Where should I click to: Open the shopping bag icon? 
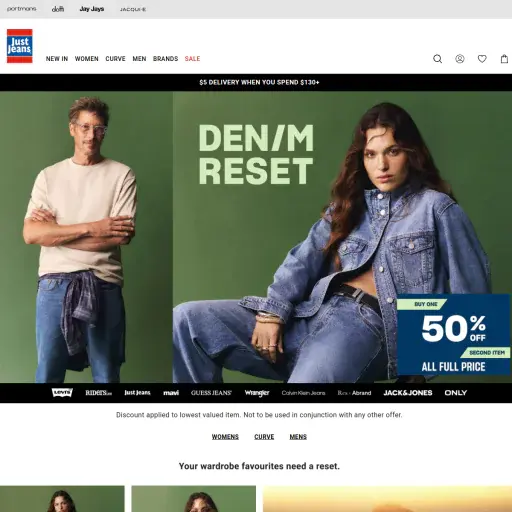pos(504,59)
